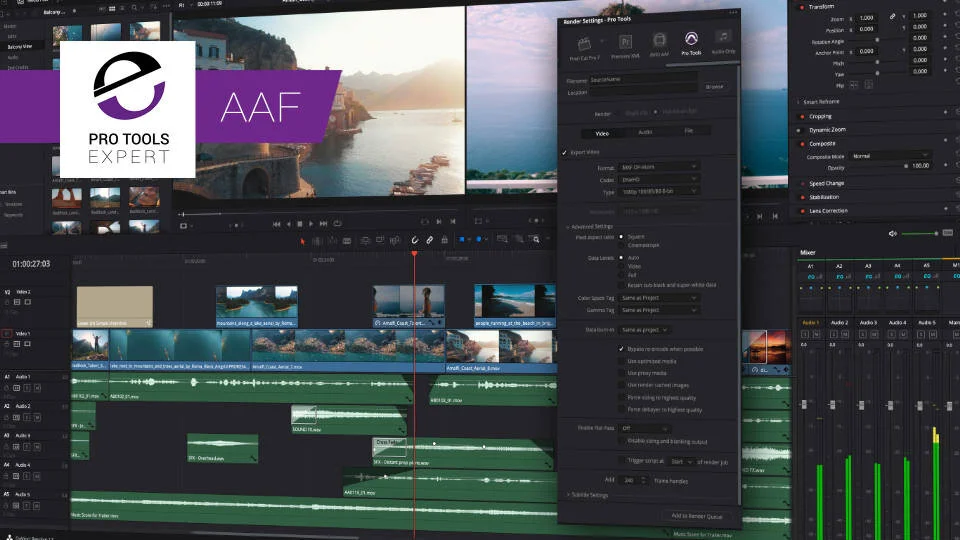
Task: Activate the red selection arrow tool
Action: click(x=302, y=241)
